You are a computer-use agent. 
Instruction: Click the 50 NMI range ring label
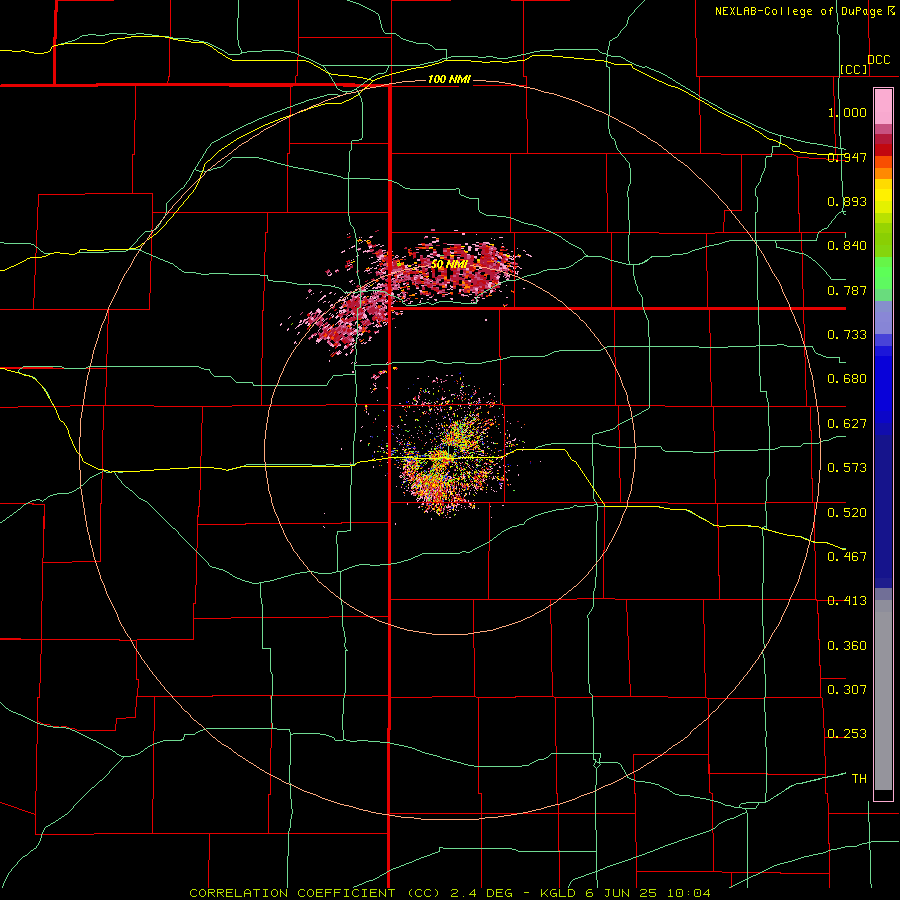coord(449,264)
